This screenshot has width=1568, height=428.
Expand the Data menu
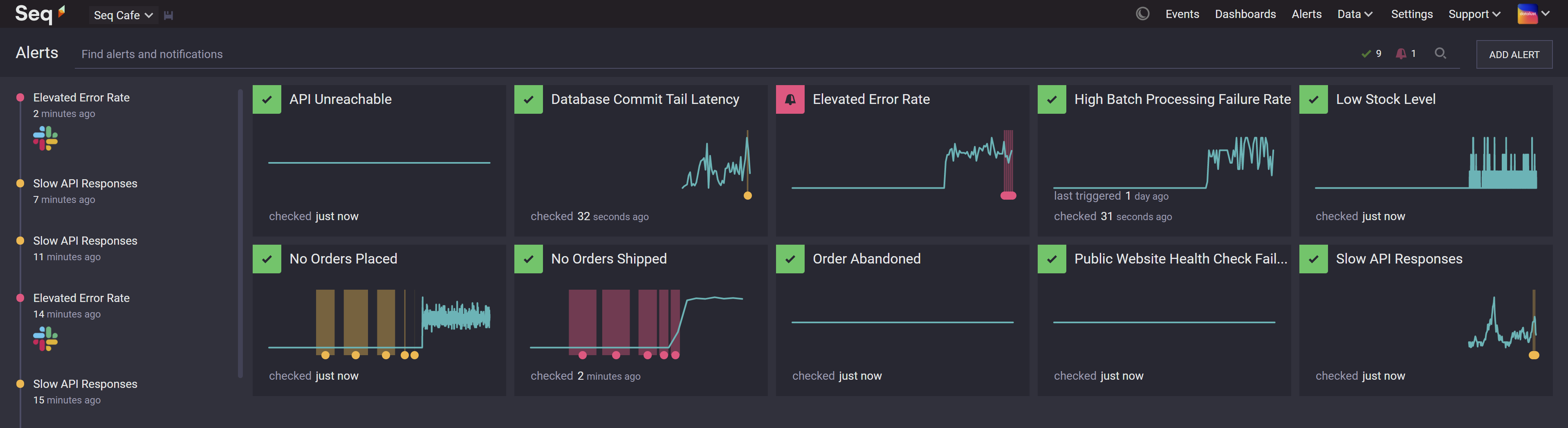coord(1354,14)
